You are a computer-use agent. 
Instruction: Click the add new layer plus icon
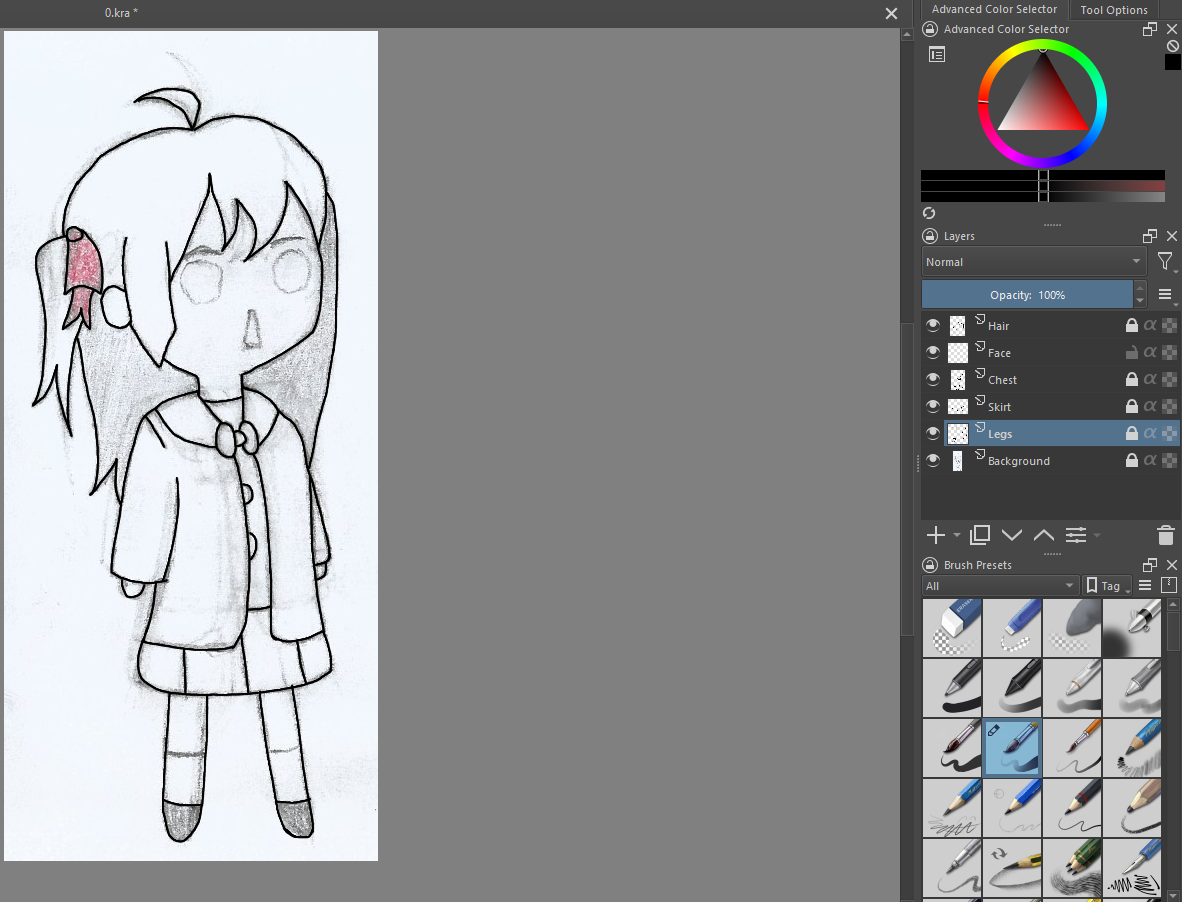[x=936, y=535]
